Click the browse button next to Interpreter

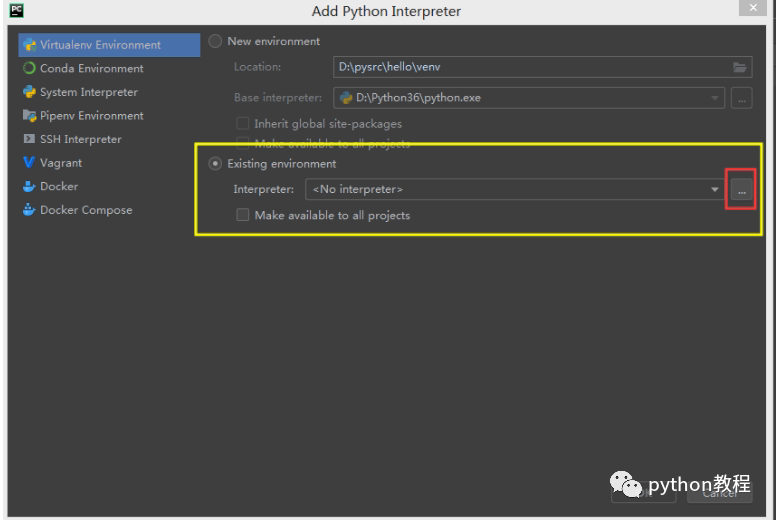[741, 190]
